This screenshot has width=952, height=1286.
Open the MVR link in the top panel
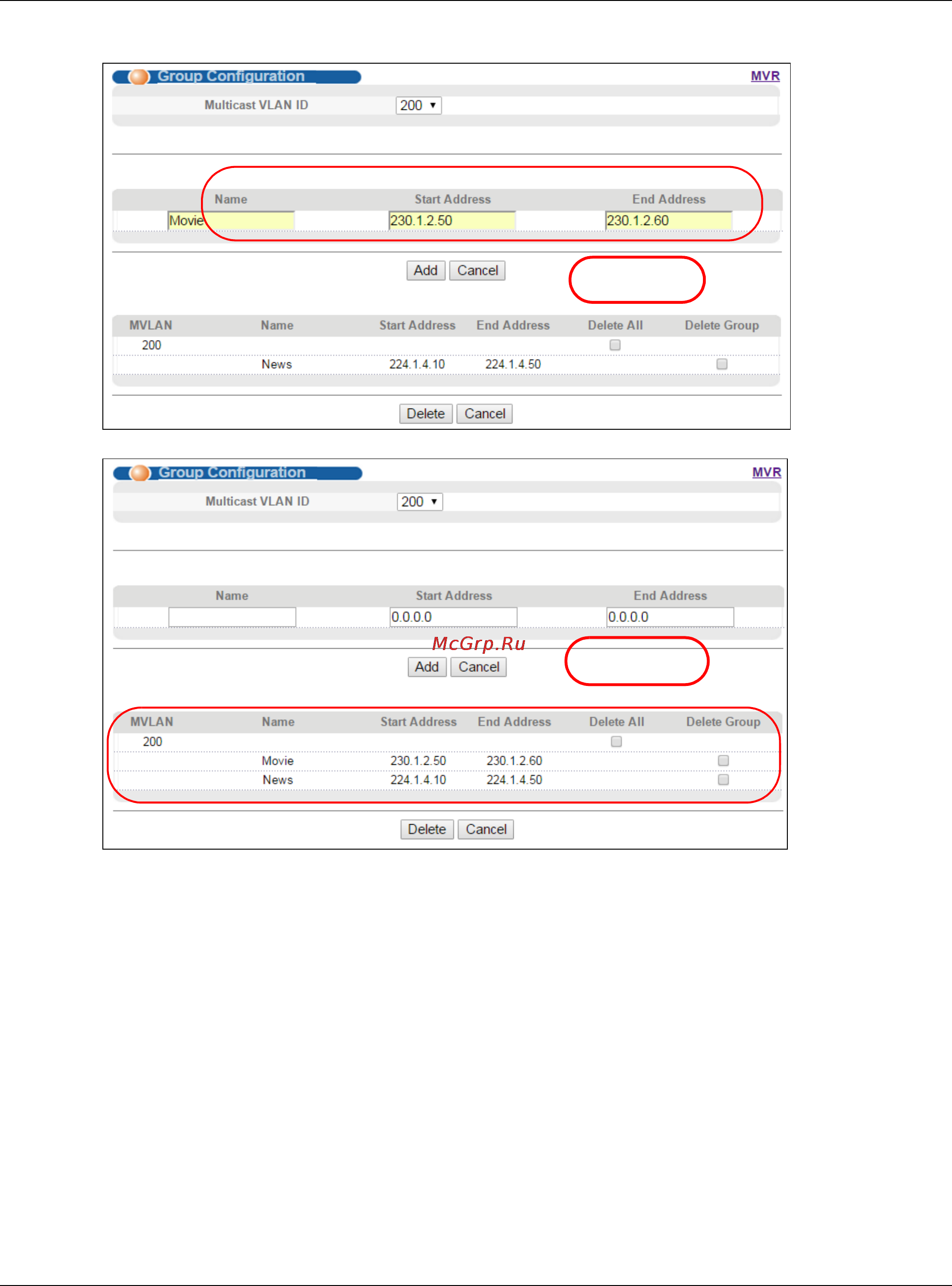coord(765,76)
